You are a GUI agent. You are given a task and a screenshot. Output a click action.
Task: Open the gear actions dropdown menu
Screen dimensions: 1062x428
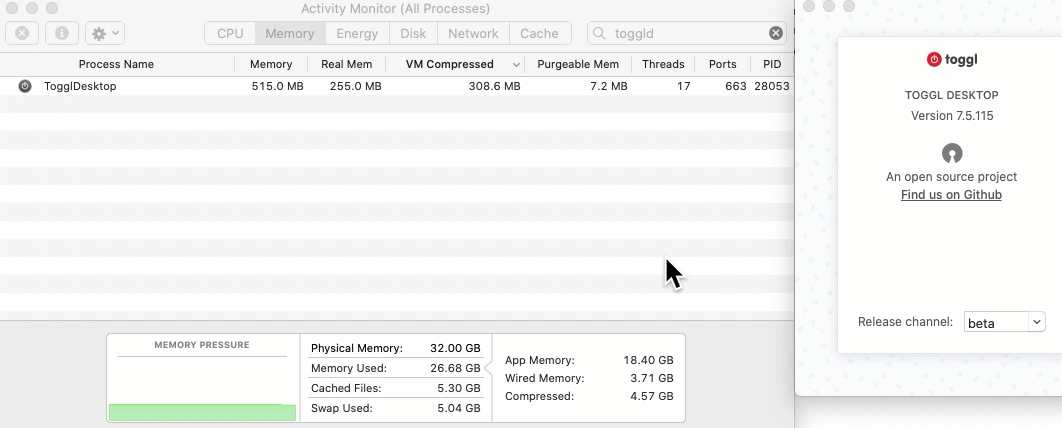pos(105,33)
